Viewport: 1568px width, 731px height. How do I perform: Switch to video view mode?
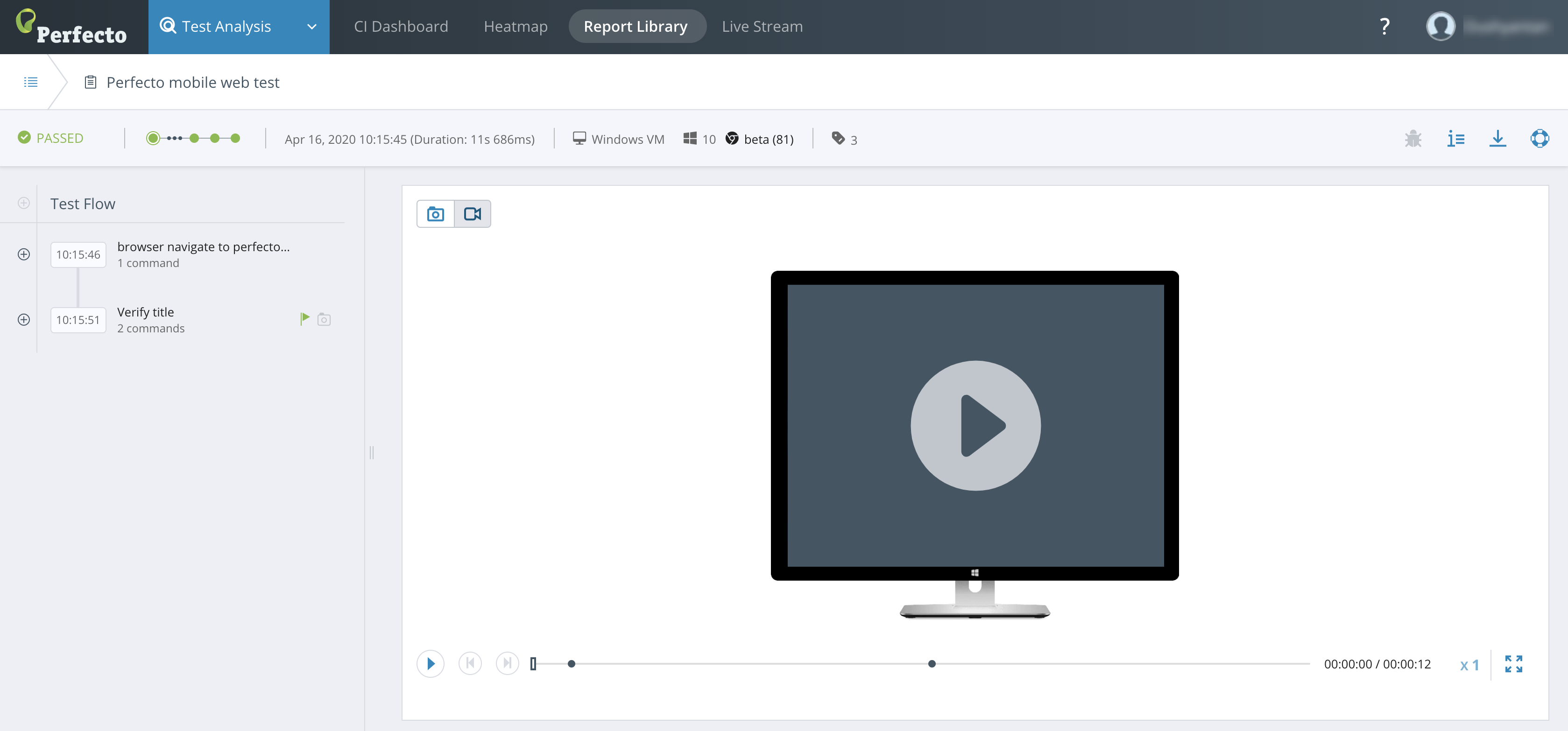point(473,214)
